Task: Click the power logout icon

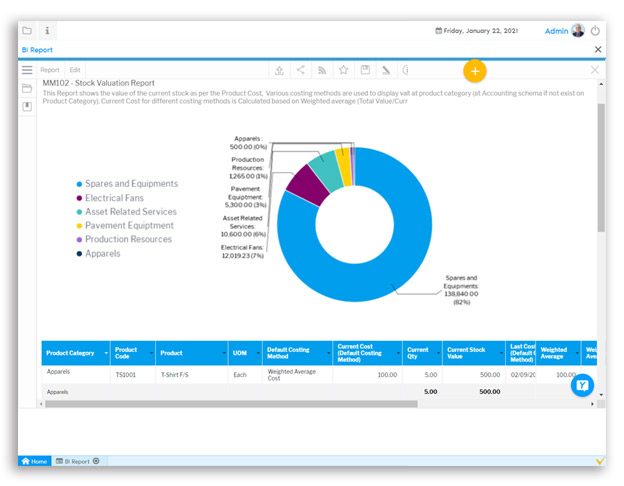Action: [596, 31]
